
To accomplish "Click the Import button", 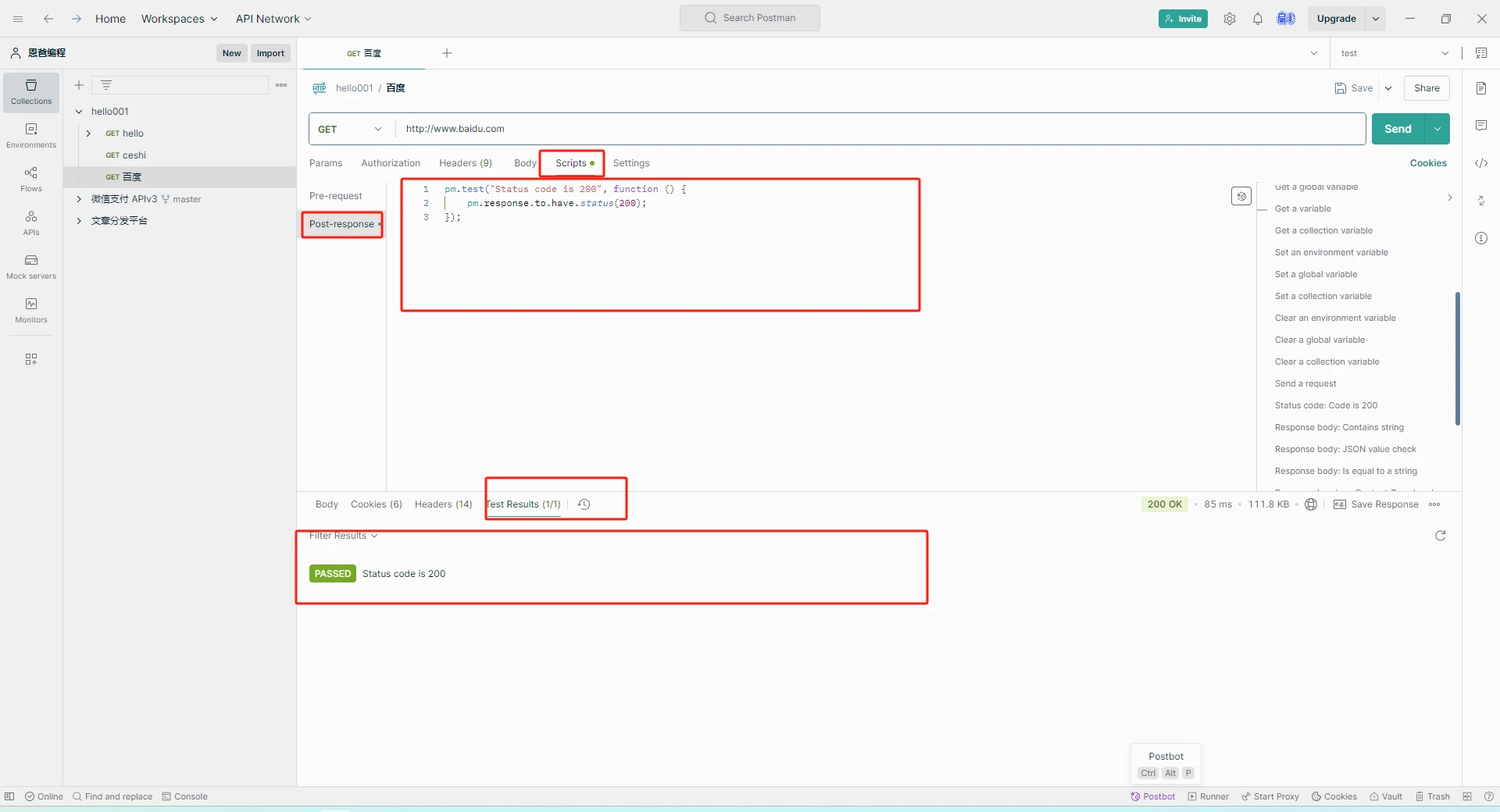I will tap(270, 53).
